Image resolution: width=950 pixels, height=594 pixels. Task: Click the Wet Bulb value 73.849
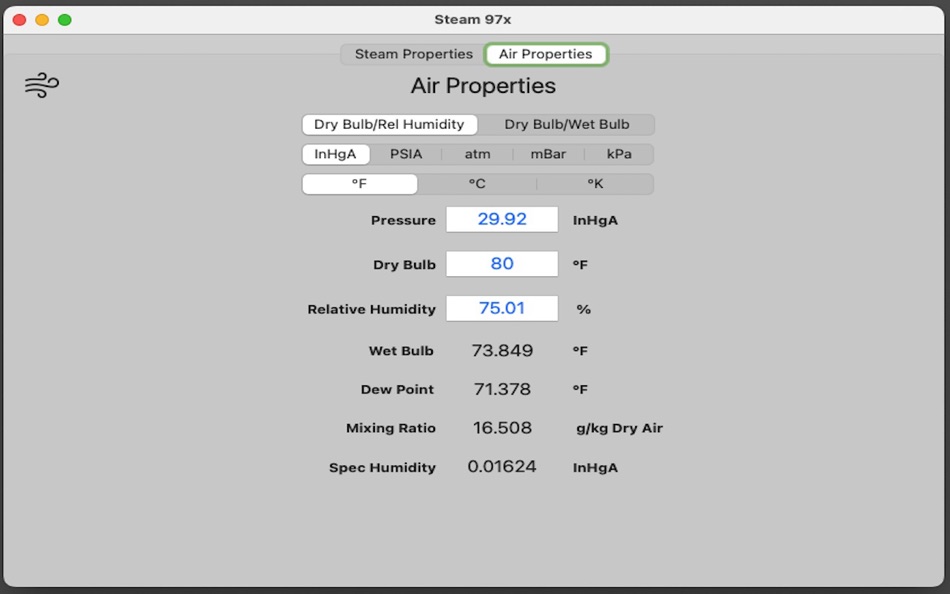[502, 350]
